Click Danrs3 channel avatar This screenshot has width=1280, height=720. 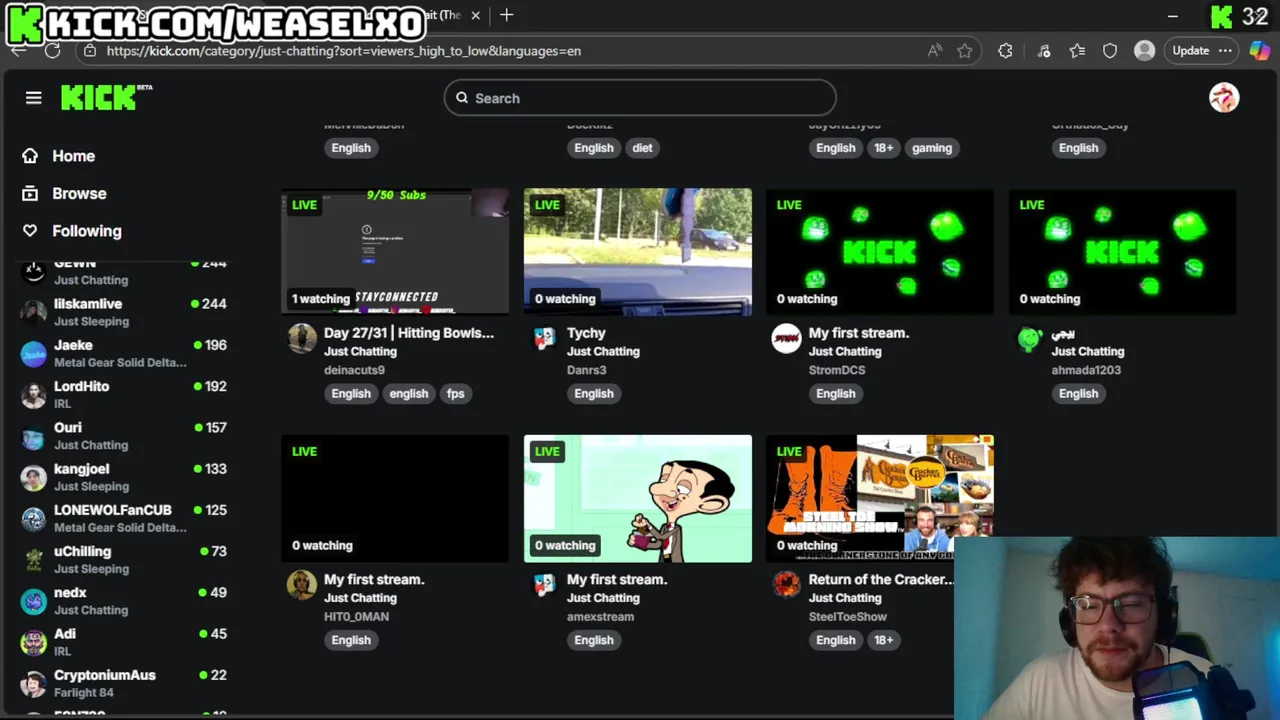click(544, 338)
